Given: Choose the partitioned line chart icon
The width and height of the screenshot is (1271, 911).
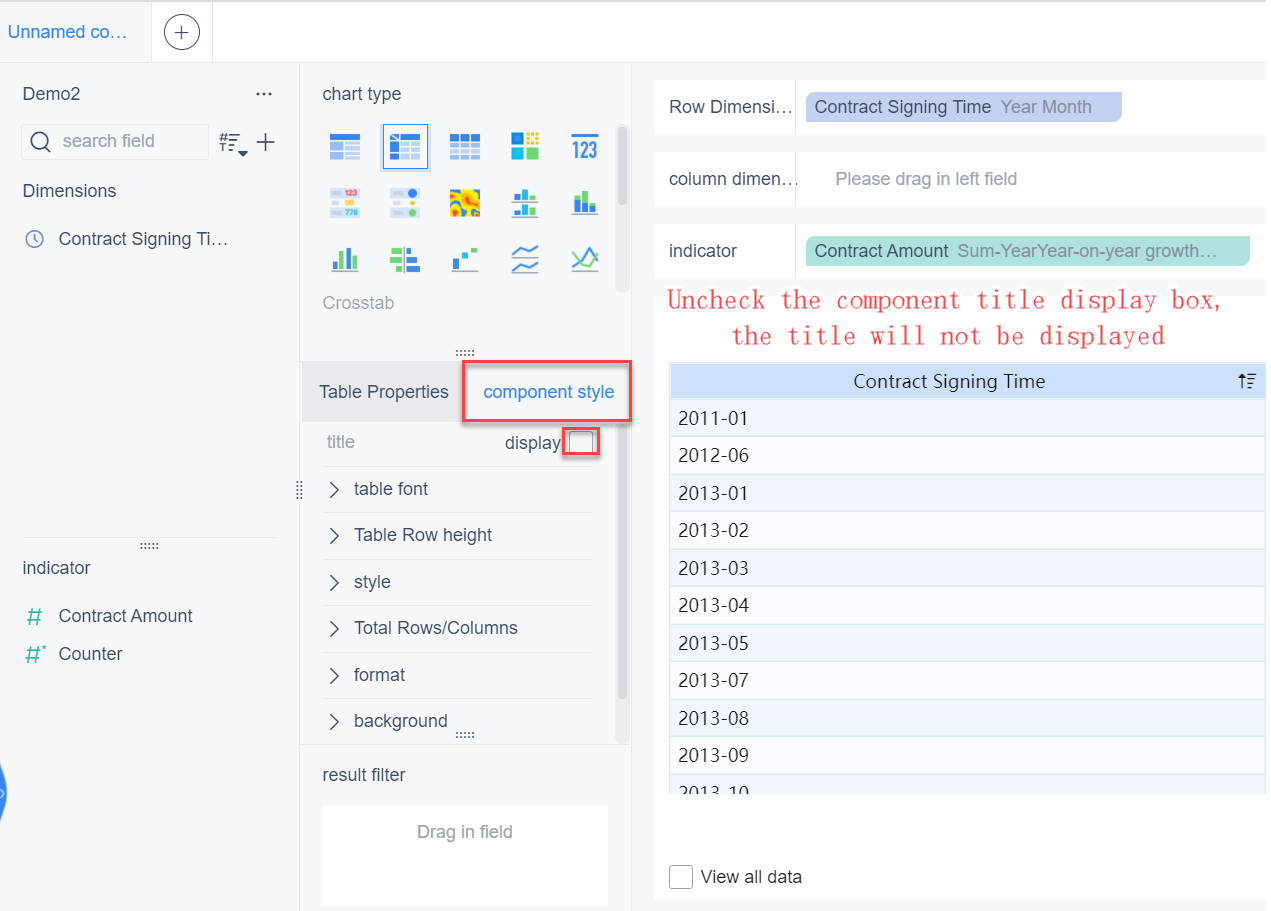Looking at the screenshot, I should (x=525, y=260).
